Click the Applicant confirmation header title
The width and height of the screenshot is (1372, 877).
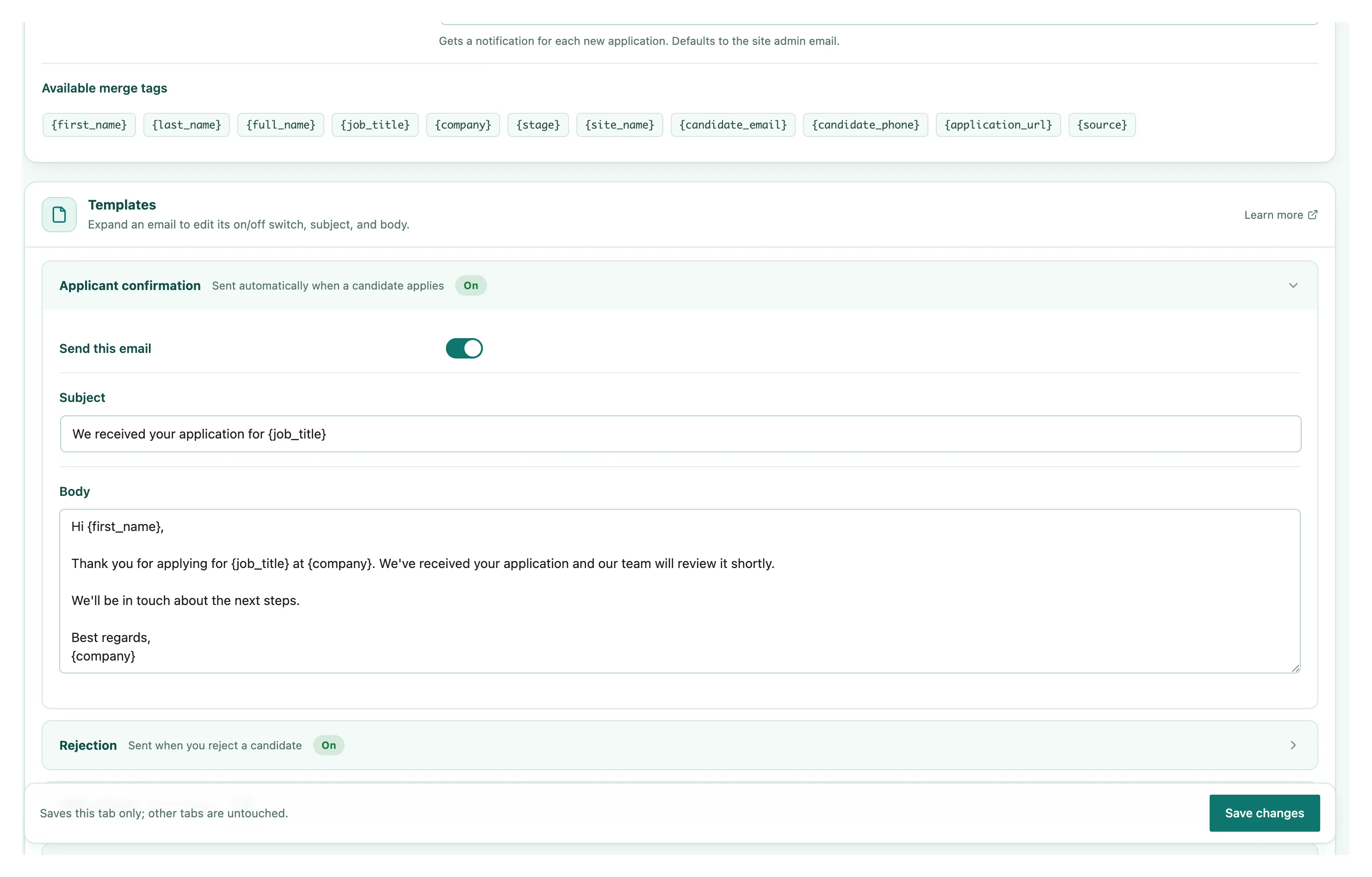pyautogui.click(x=130, y=285)
